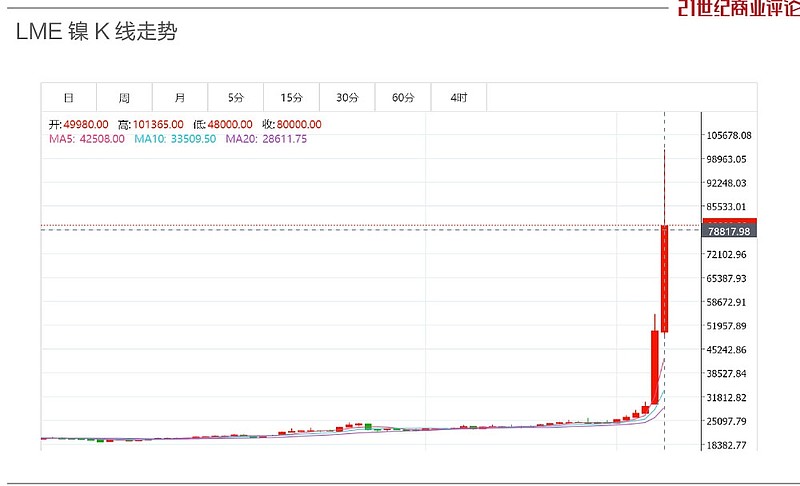
Task: Choose the 30分 interval tab
Action: point(347,97)
